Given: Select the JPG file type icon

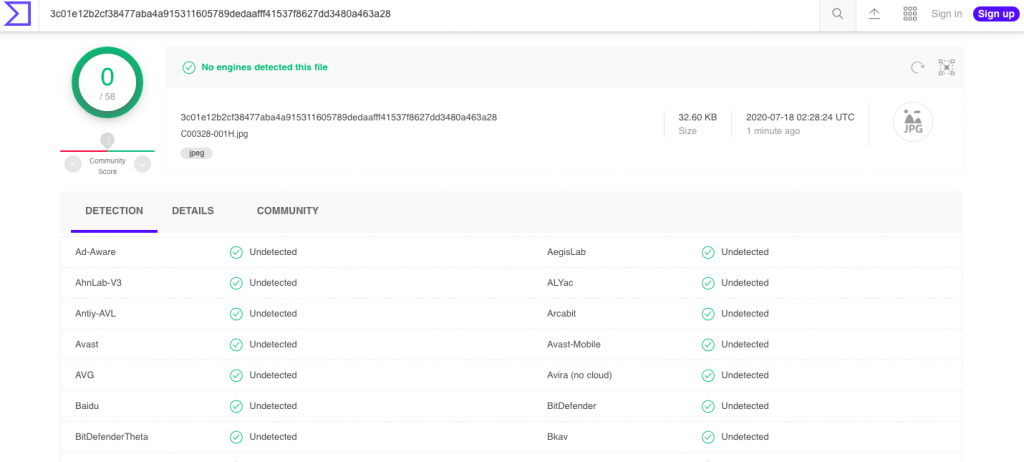Looking at the screenshot, I should click(912, 122).
